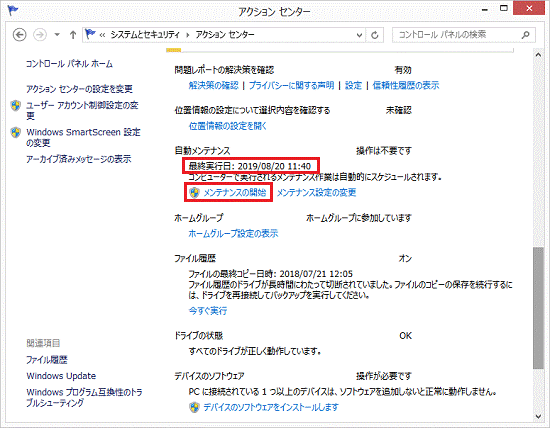
Task: Click the breadcrumb overflow chevron «
Action: [x=102, y=35]
